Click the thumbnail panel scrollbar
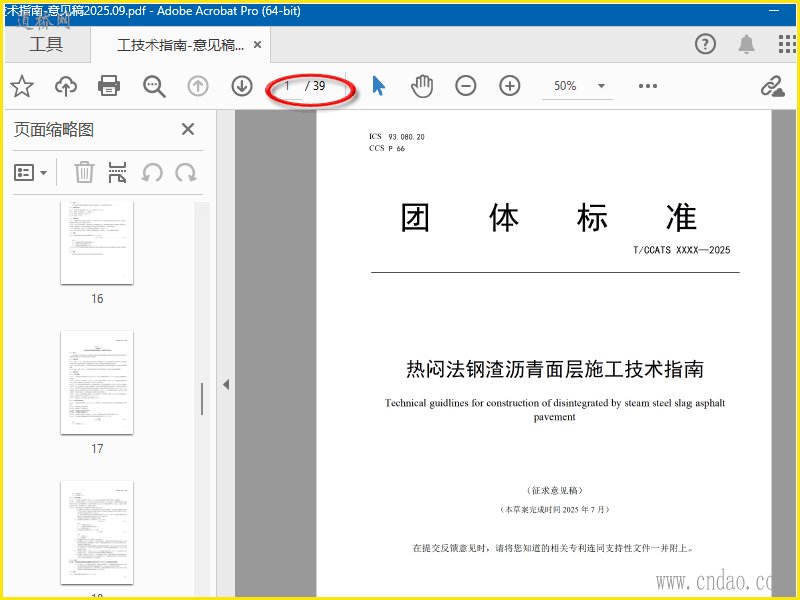This screenshot has width=800, height=600. [x=202, y=399]
